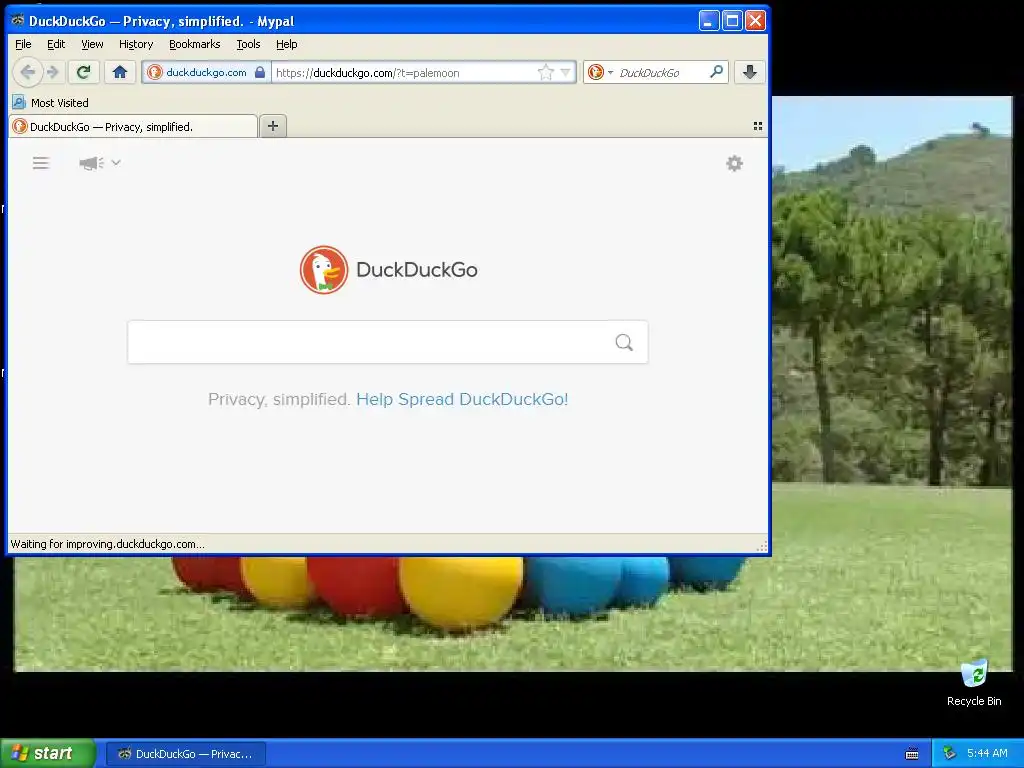Maximize the Mypal browser window
The height and width of the screenshot is (768, 1024).
click(732, 21)
